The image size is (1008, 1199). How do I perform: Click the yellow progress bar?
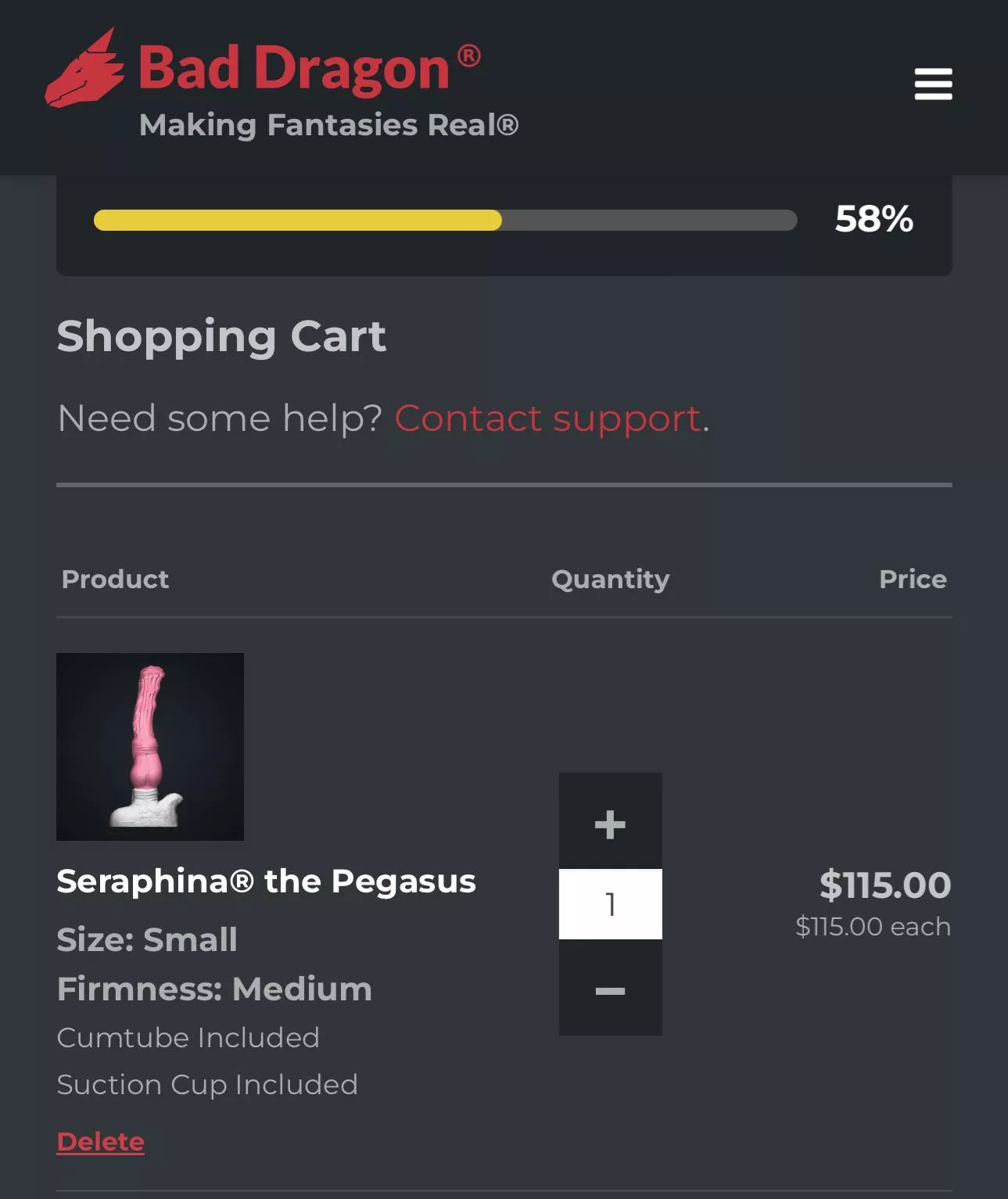coord(297,220)
